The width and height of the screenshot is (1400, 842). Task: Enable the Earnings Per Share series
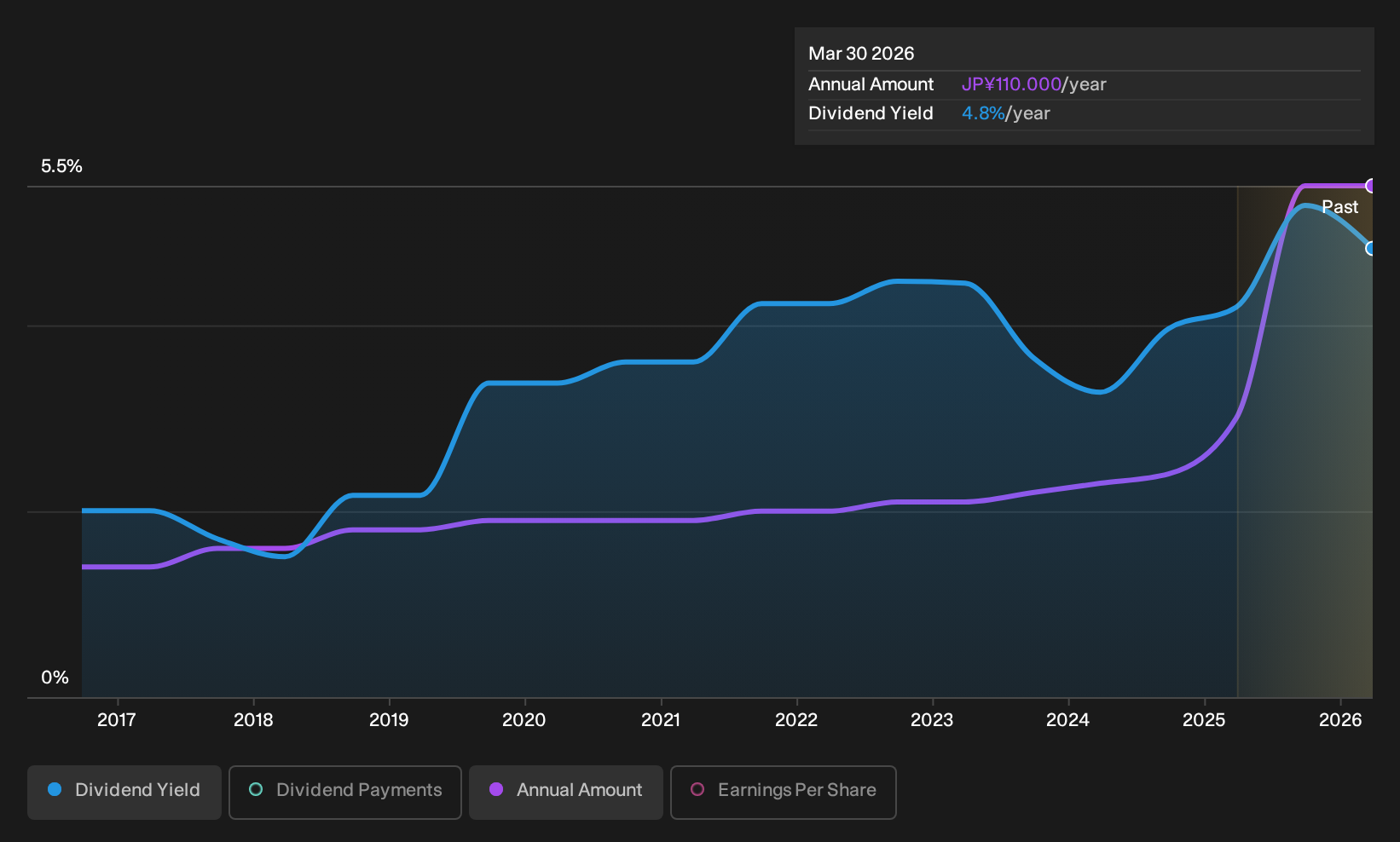[x=784, y=792]
